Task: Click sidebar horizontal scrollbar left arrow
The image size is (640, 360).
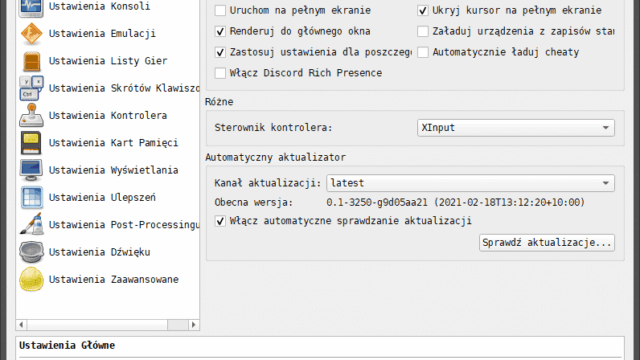Action: [x=21, y=325]
